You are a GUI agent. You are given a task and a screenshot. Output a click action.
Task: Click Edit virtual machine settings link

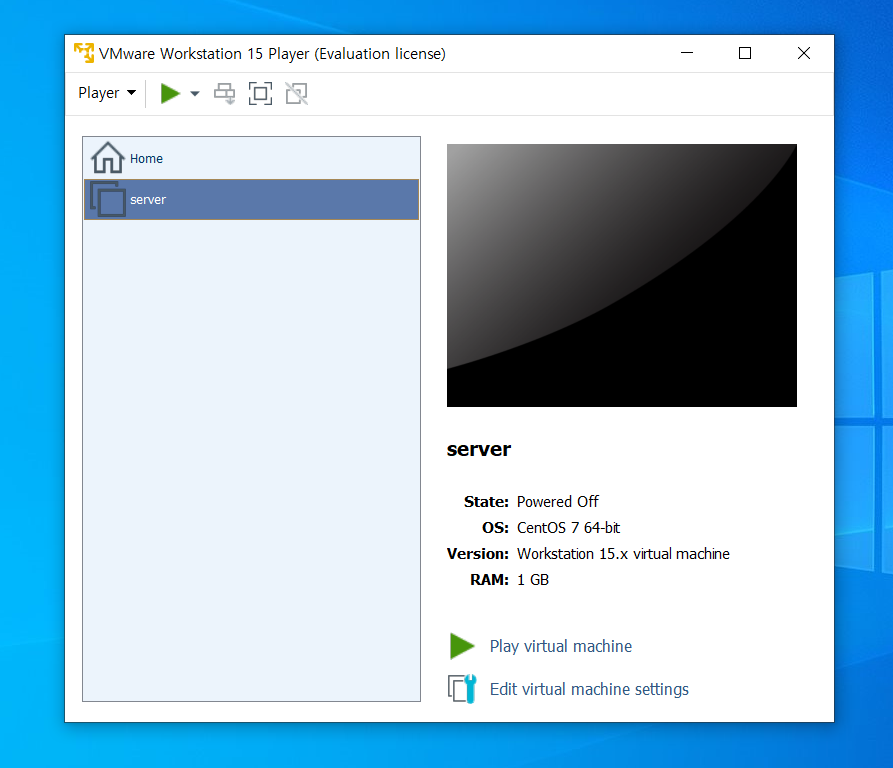click(x=589, y=689)
